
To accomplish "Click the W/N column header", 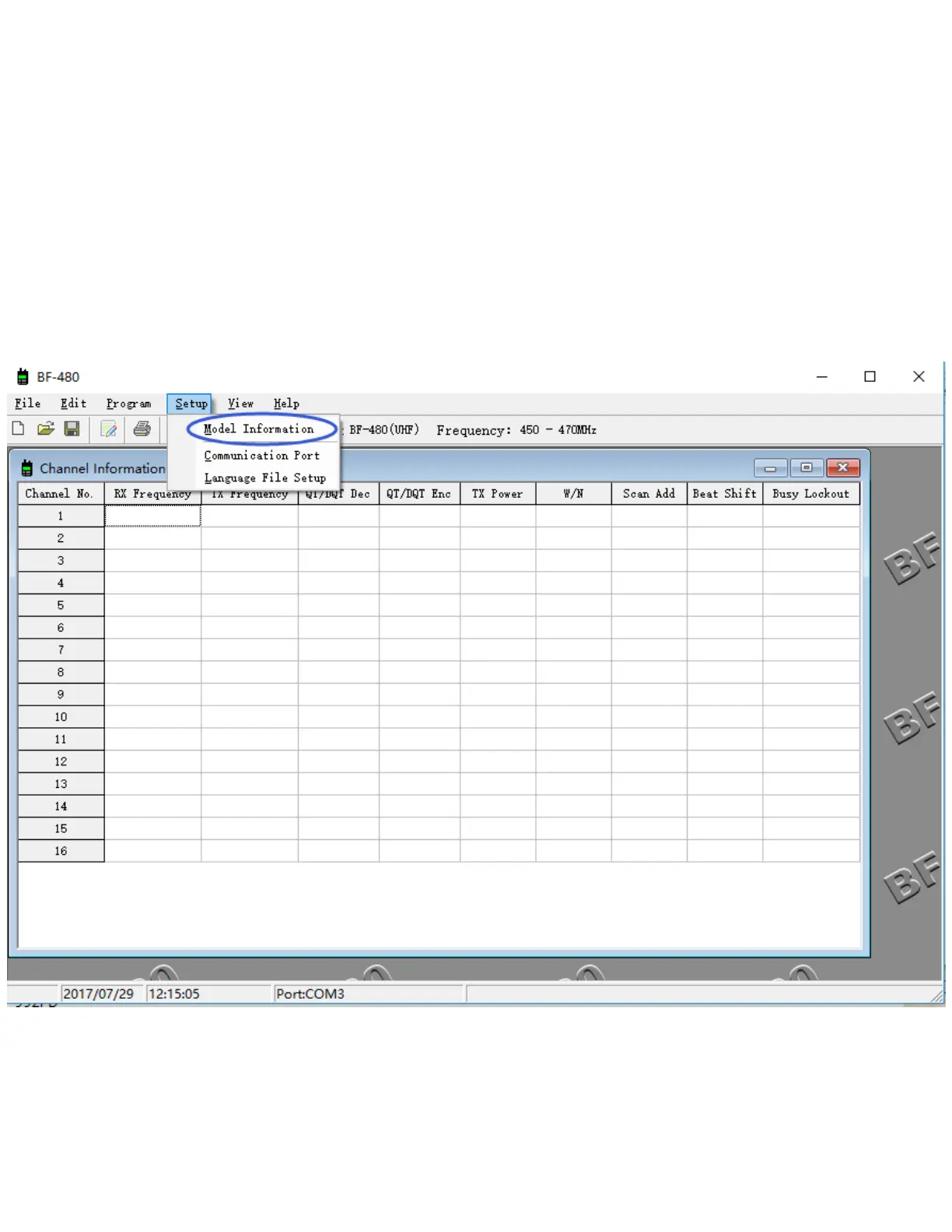I will [573, 494].
